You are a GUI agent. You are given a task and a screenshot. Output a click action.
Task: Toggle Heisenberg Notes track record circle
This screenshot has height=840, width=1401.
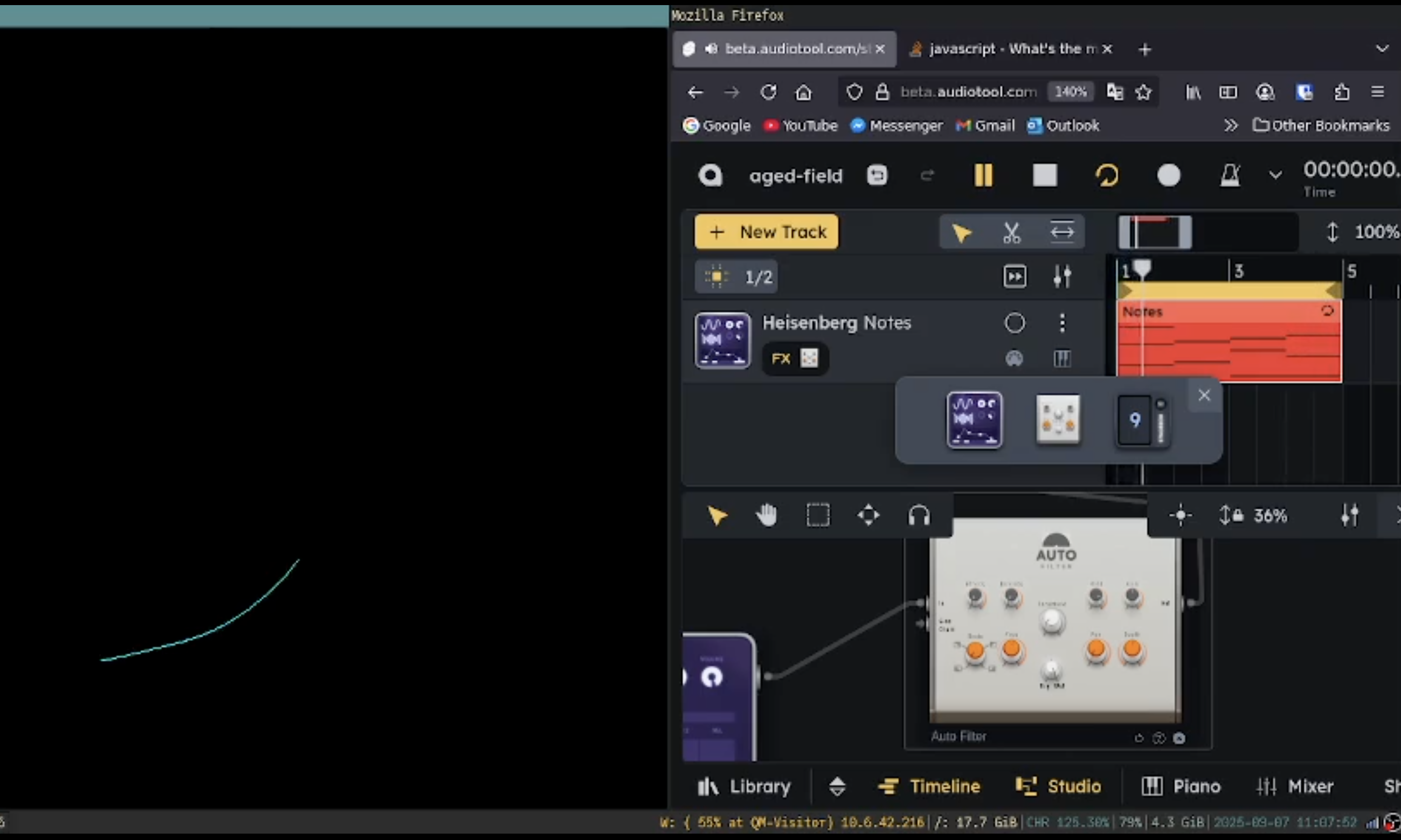(1015, 323)
